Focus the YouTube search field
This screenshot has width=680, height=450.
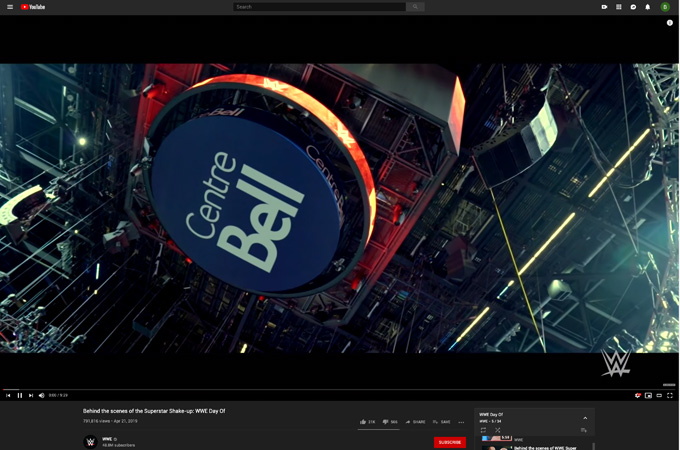pos(319,7)
